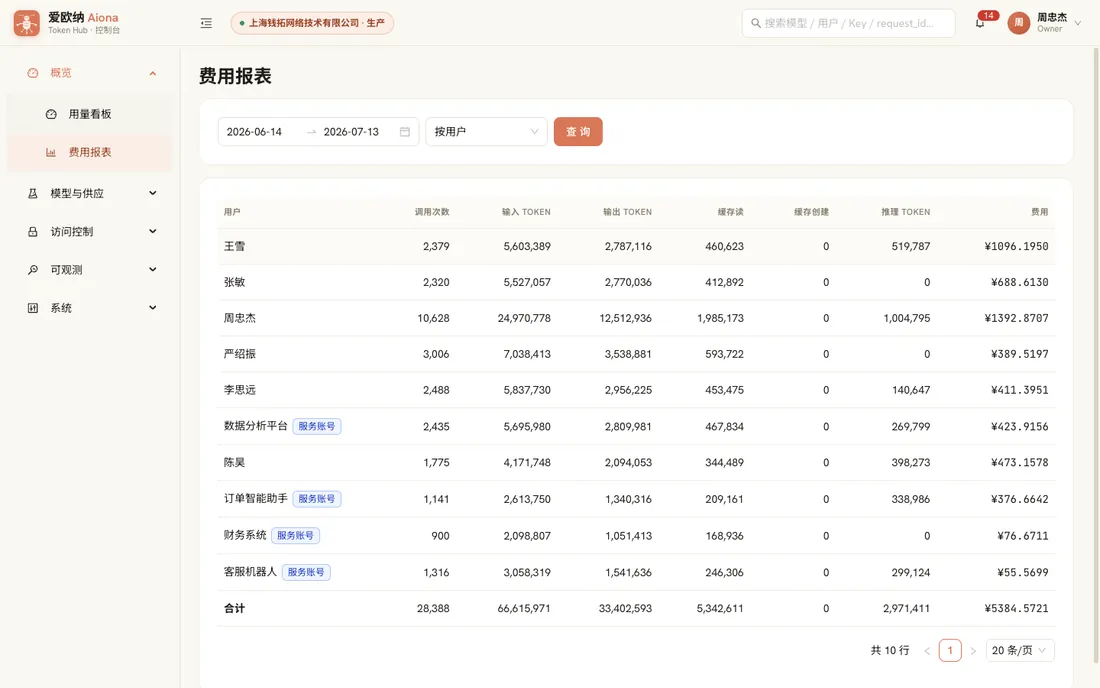Open the 可观测 sidebar menu

point(89,270)
